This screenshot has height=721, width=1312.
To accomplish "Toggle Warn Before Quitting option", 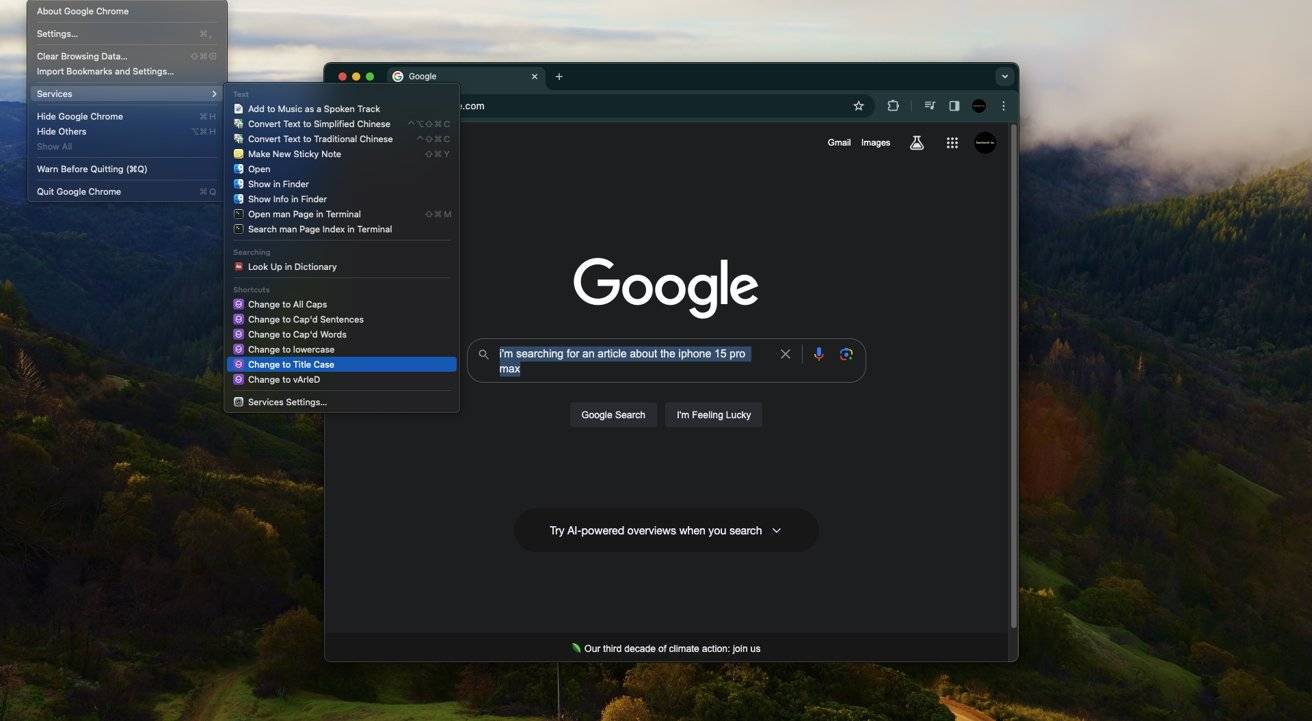I will (92, 169).
